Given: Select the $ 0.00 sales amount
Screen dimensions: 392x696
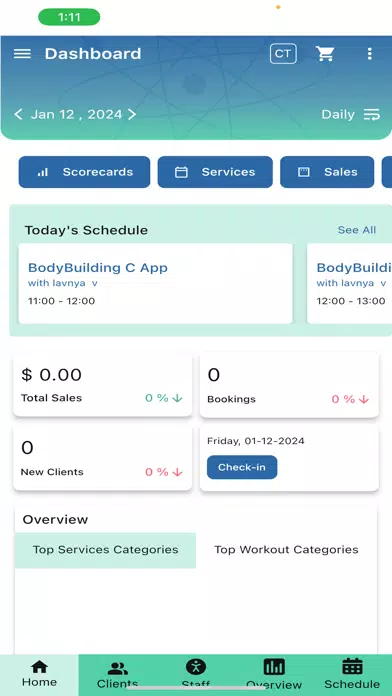Looking at the screenshot, I should click(x=51, y=375).
